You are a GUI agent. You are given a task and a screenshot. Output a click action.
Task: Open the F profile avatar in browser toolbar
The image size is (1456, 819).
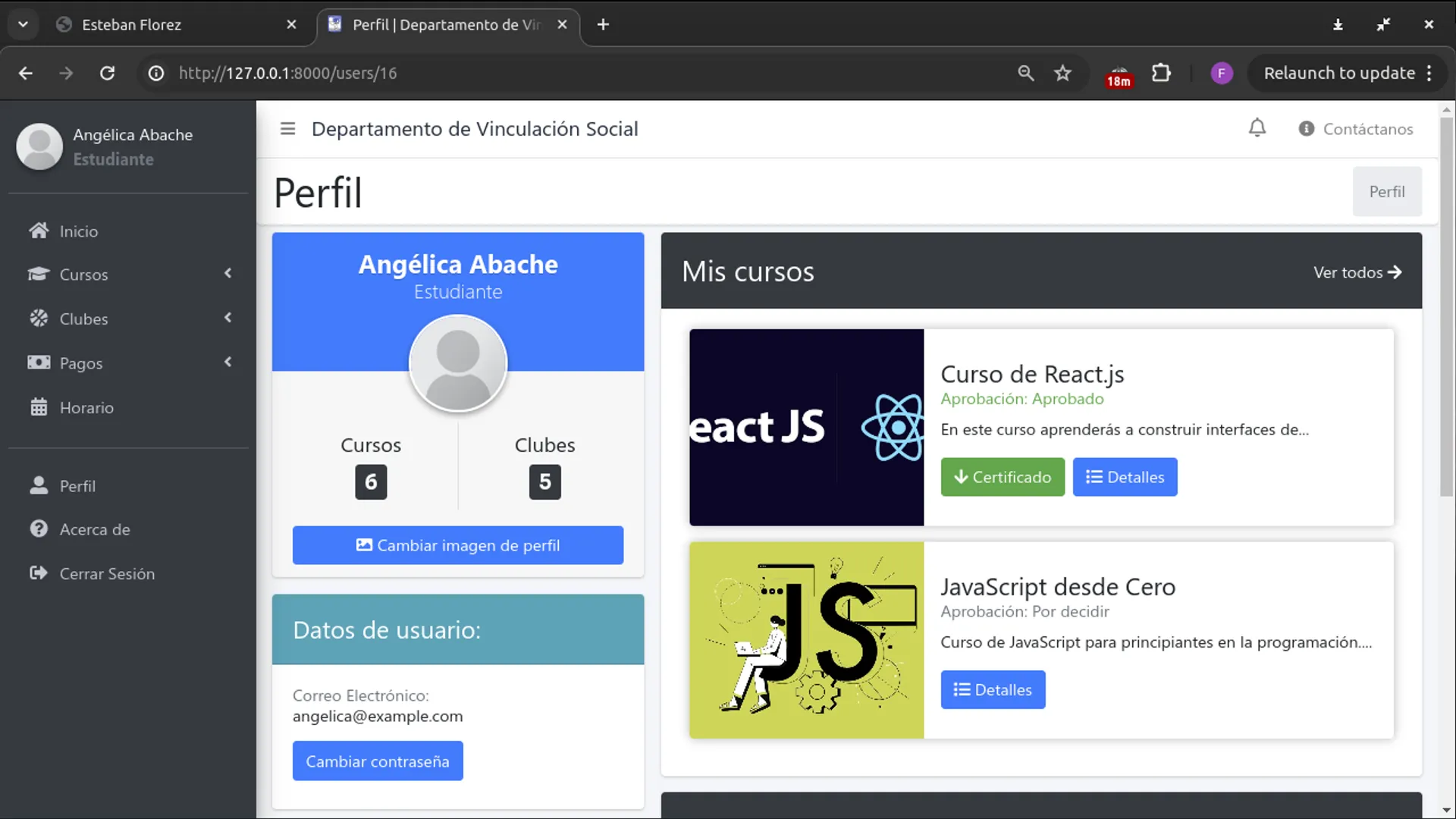coord(1222,74)
